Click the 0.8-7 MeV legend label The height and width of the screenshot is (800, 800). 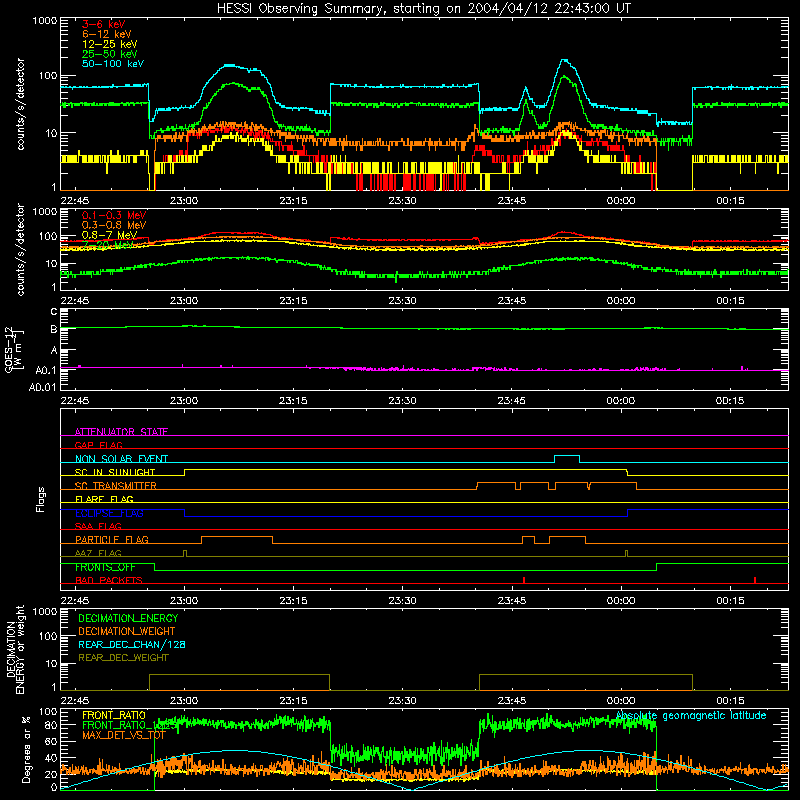110,235
